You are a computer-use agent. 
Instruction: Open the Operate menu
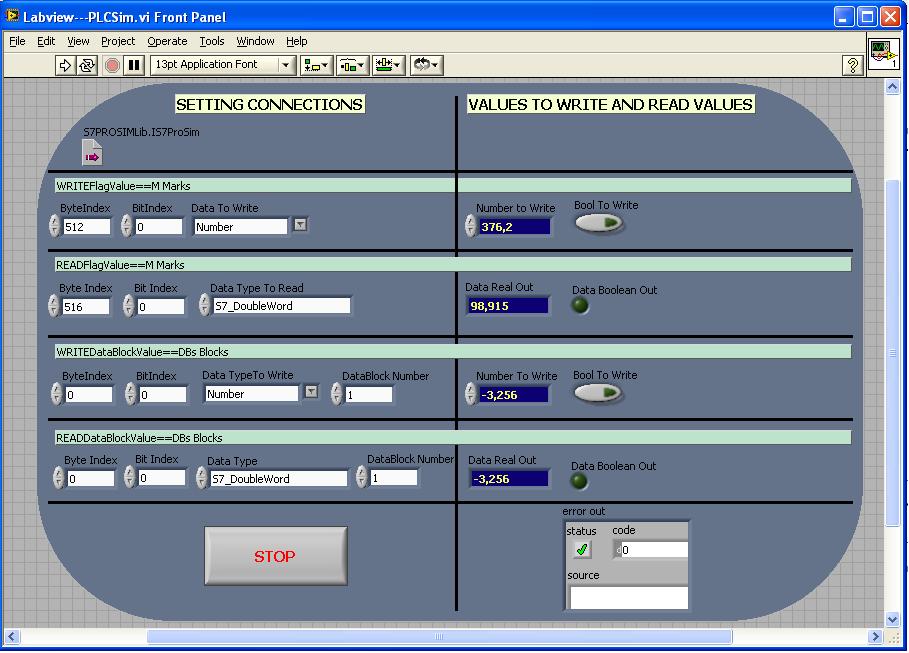click(167, 41)
